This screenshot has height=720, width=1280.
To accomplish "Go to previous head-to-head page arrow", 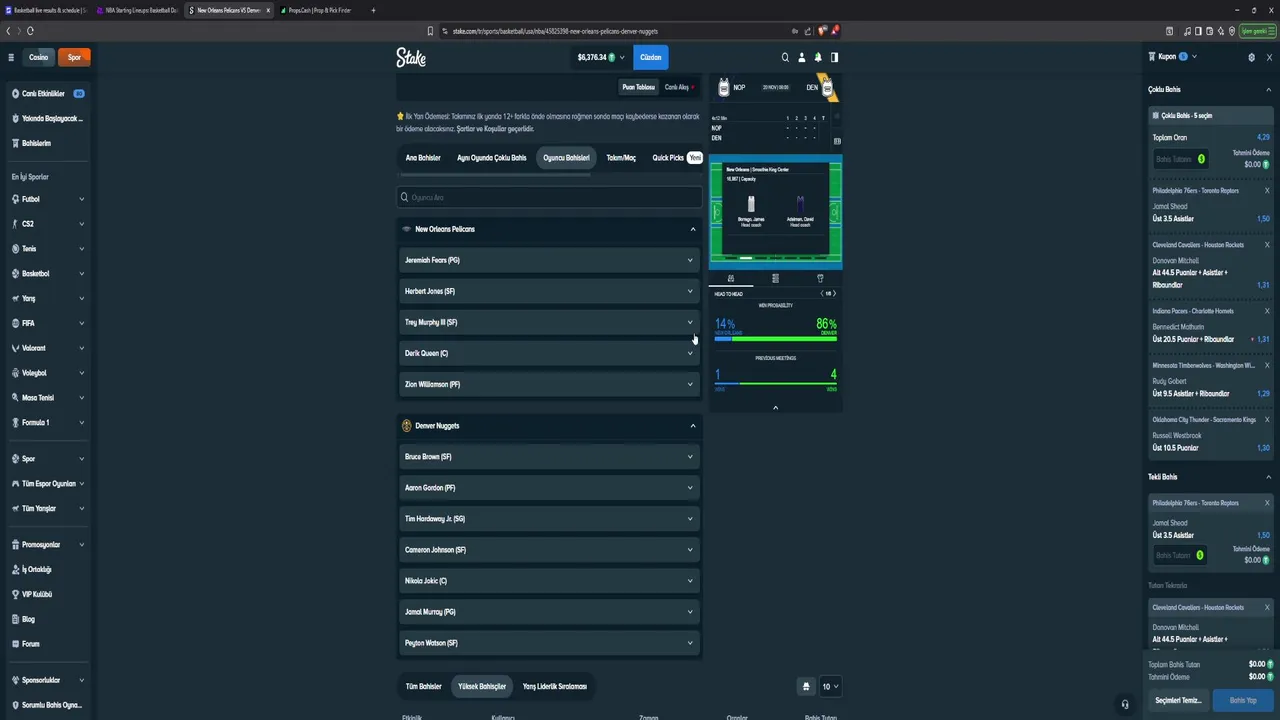I will point(822,293).
